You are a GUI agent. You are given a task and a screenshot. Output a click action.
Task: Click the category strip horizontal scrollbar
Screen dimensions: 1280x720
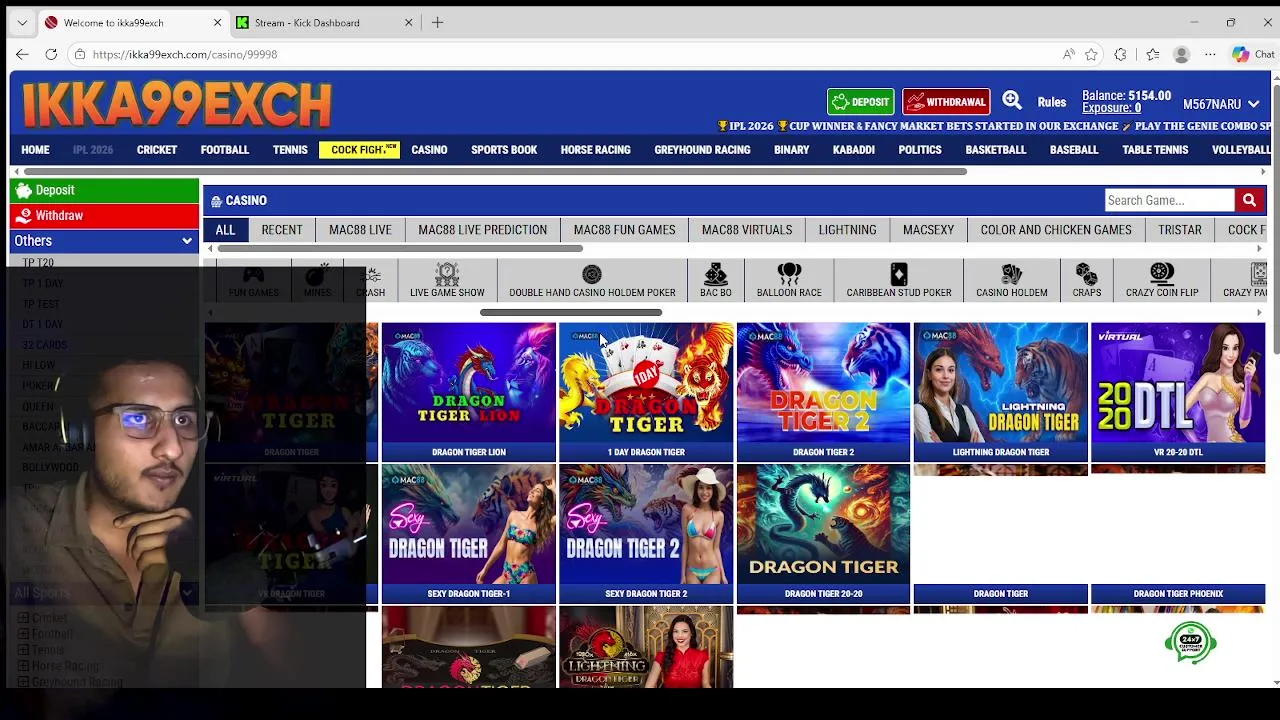pos(570,313)
